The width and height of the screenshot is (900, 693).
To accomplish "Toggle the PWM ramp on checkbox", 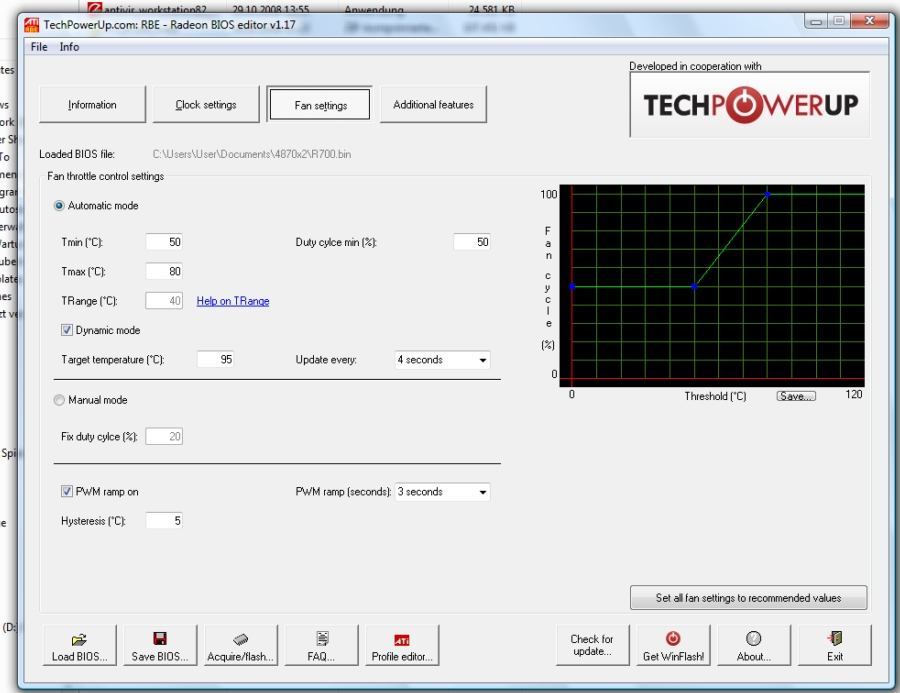I will [67, 491].
